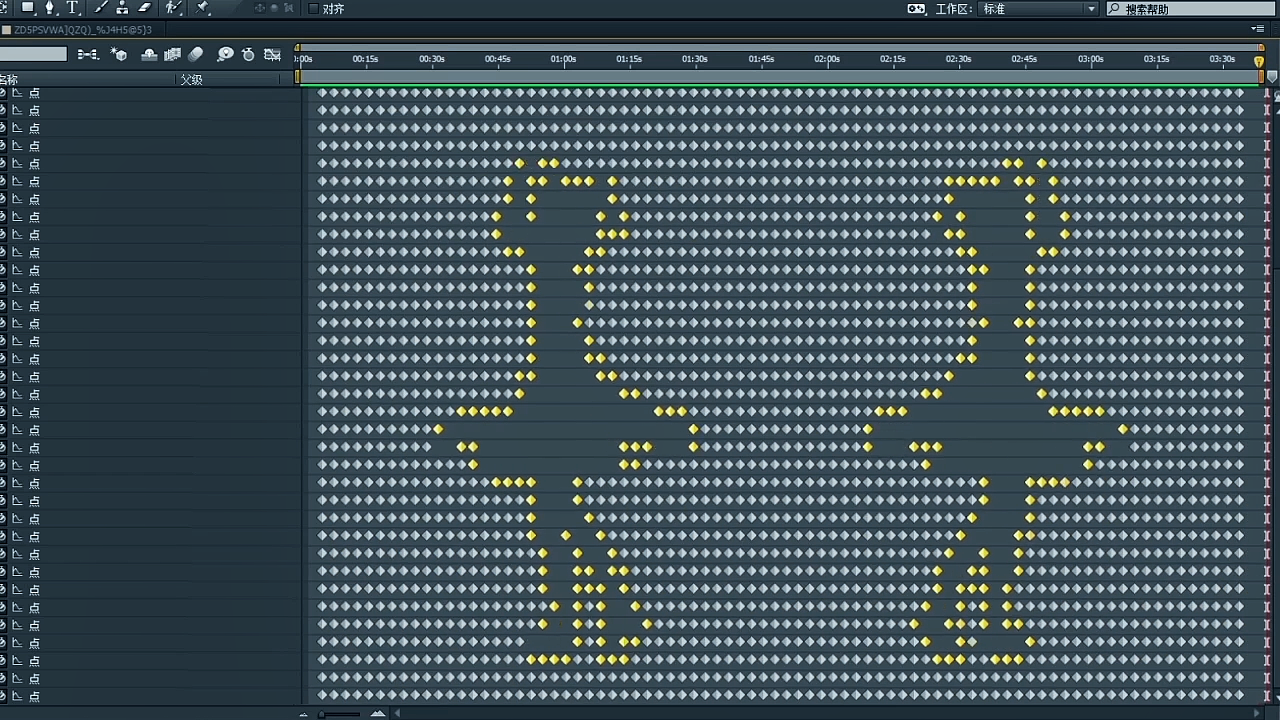Select the Rectangle mask tool
The image size is (1280, 720).
(x=27, y=8)
